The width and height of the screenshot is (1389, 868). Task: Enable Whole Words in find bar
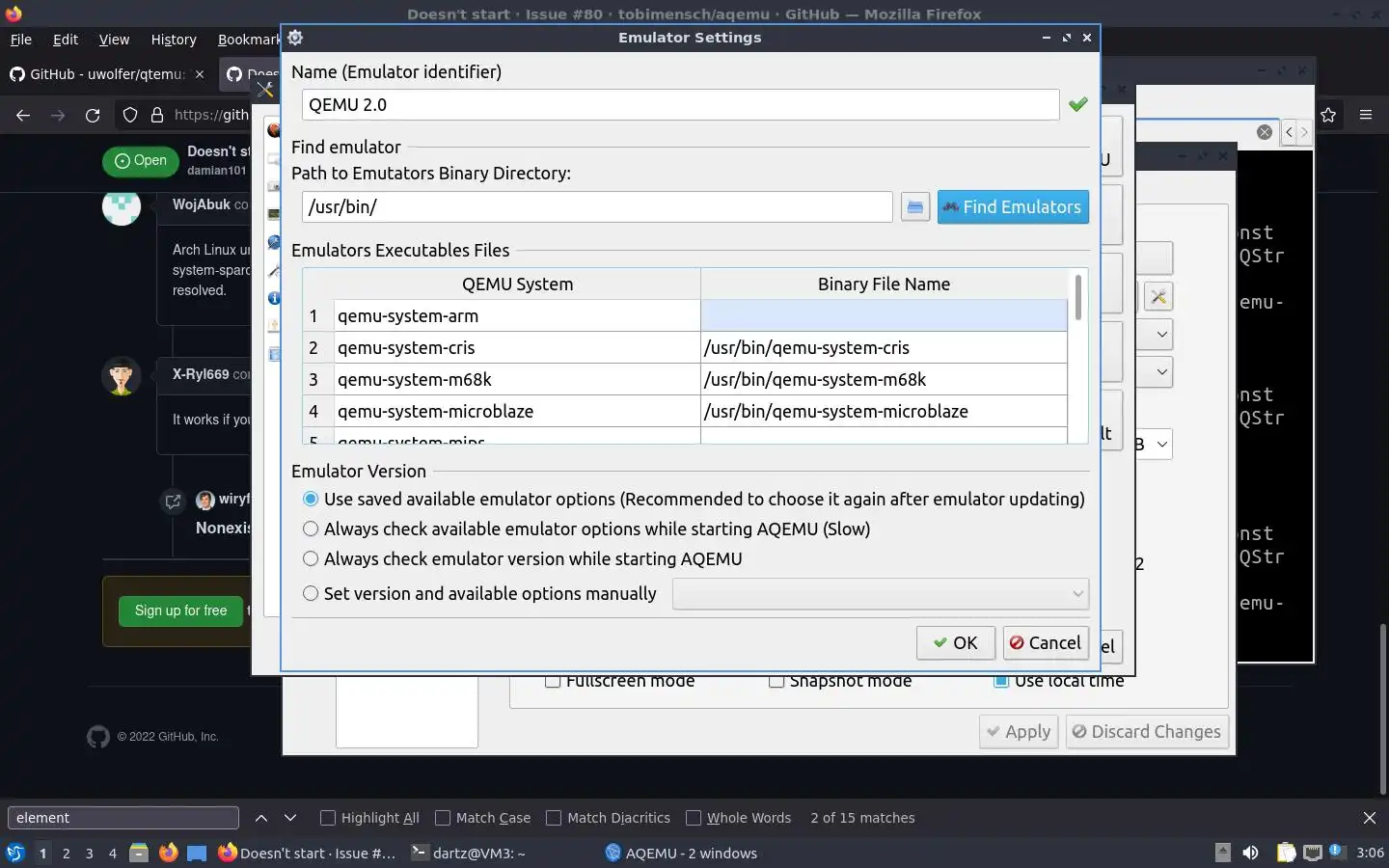pyautogui.click(x=694, y=818)
